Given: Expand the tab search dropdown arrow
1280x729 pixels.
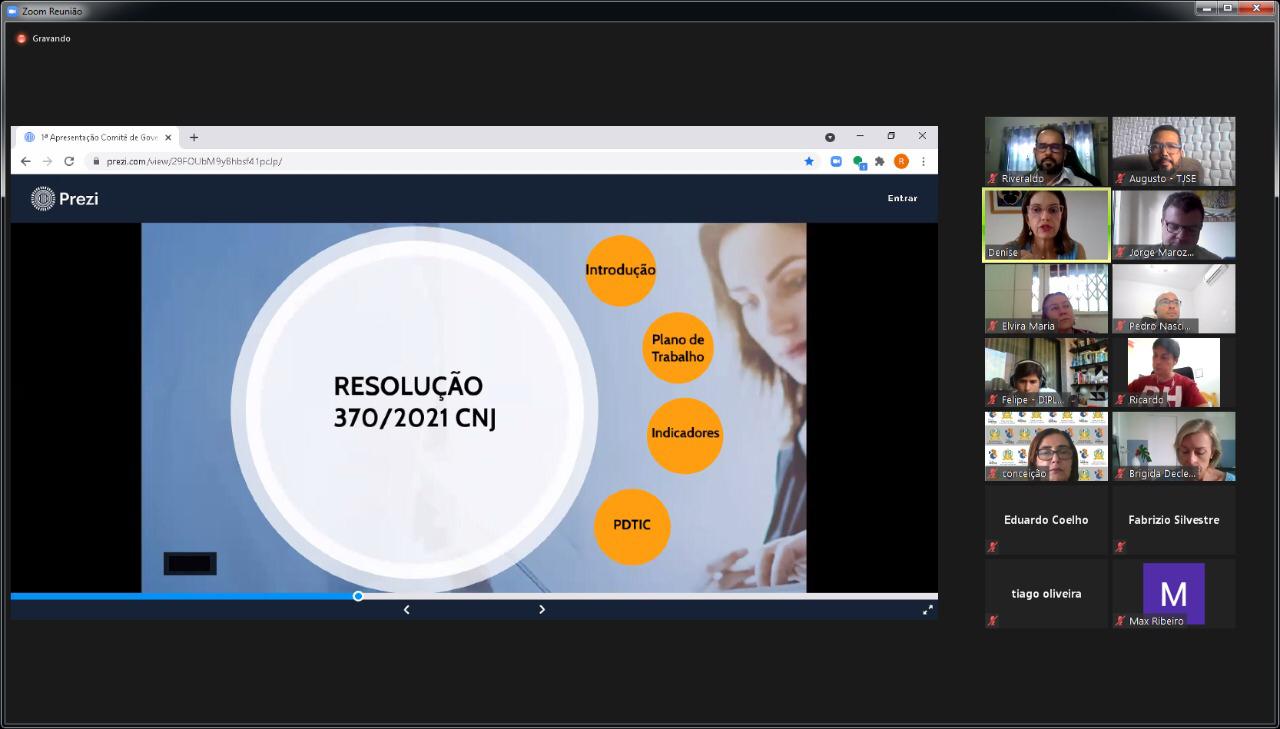Looking at the screenshot, I should (829, 137).
